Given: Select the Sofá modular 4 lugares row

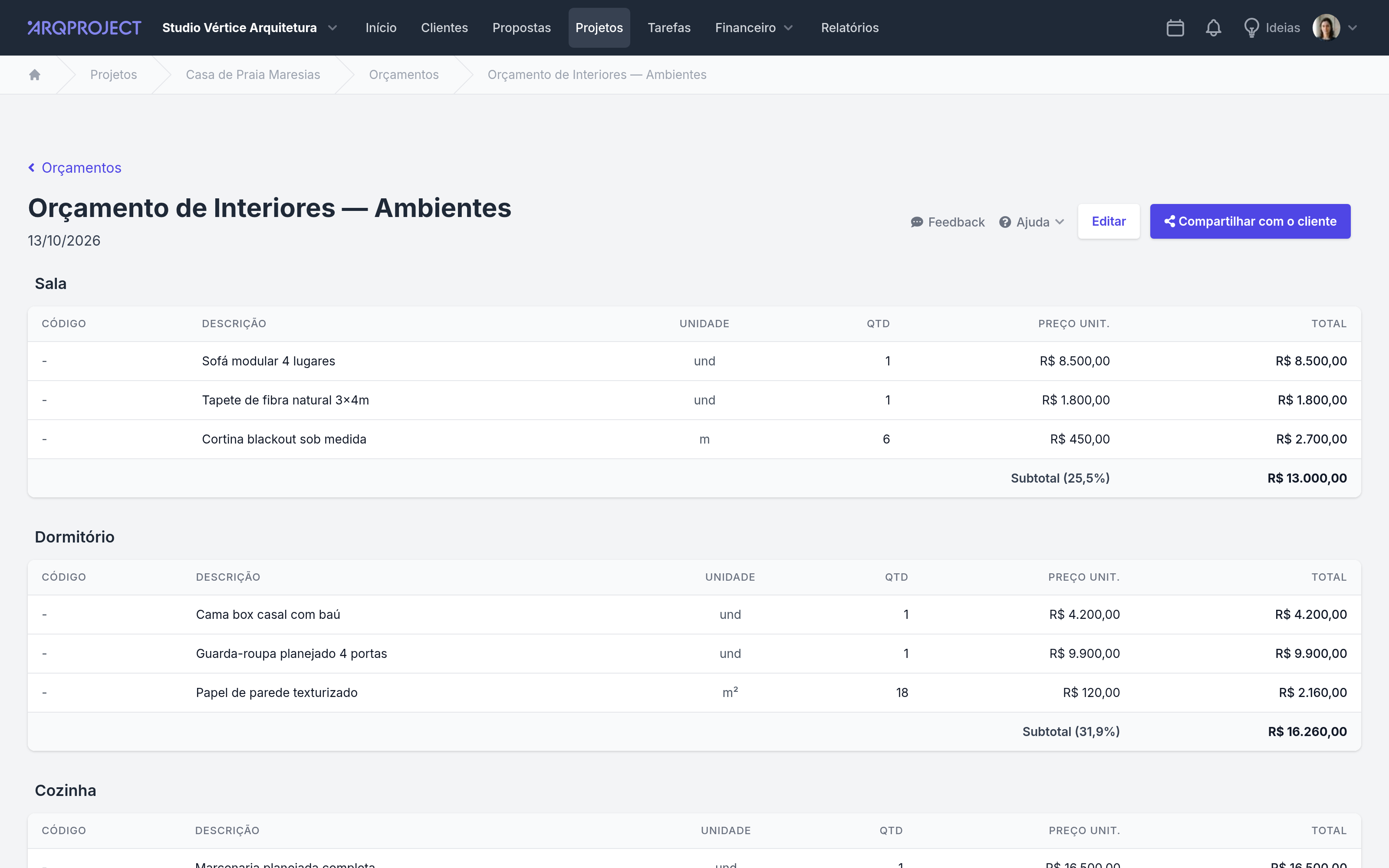Looking at the screenshot, I should pyautogui.click(x=694, y=361).
